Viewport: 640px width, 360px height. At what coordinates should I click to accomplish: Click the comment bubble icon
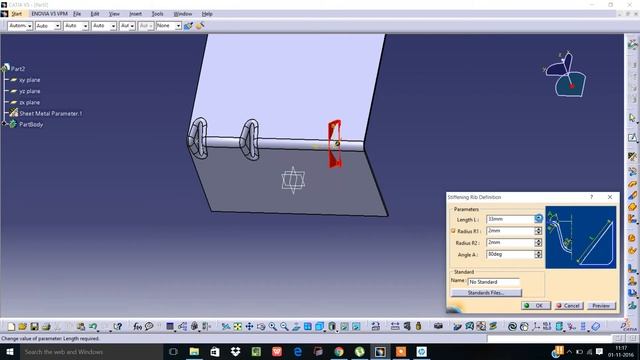tap(149, 327)
